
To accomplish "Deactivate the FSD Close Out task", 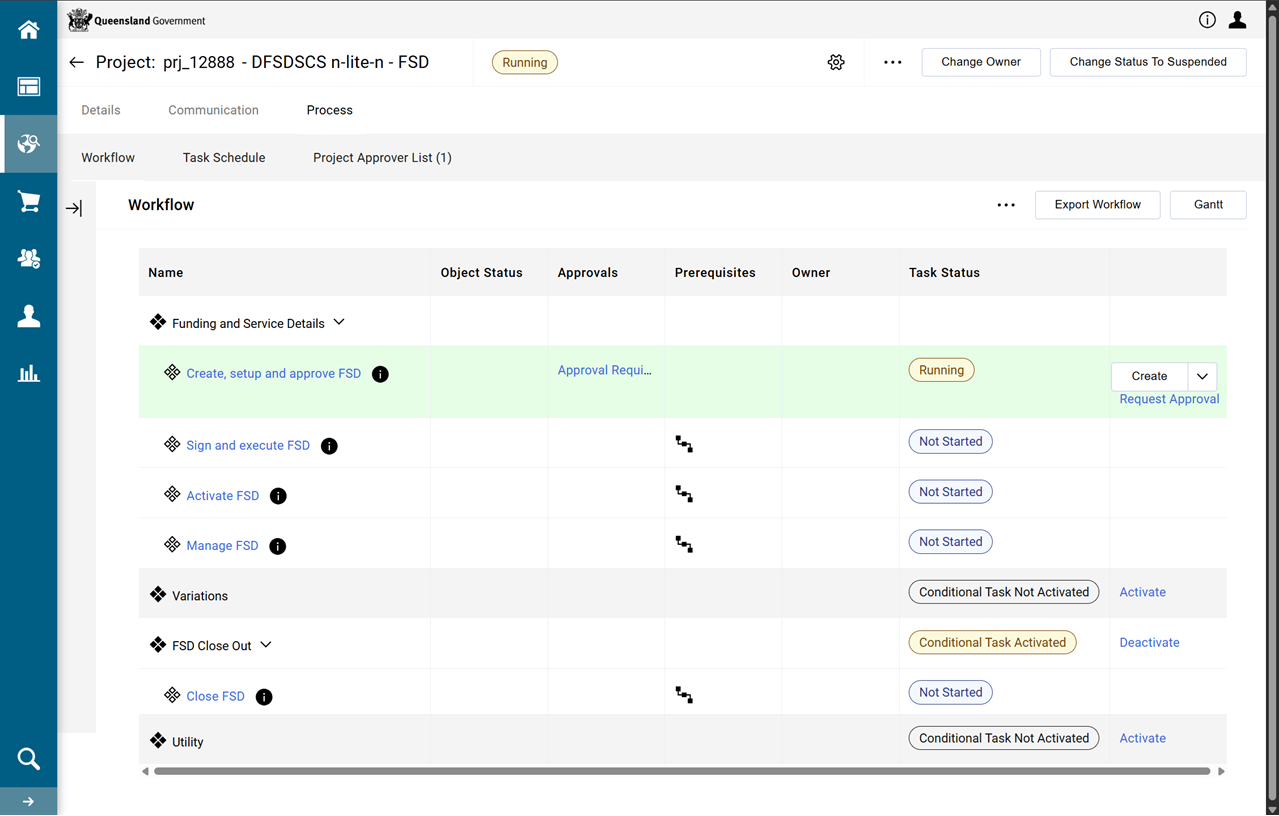I will click(1149, 642).
